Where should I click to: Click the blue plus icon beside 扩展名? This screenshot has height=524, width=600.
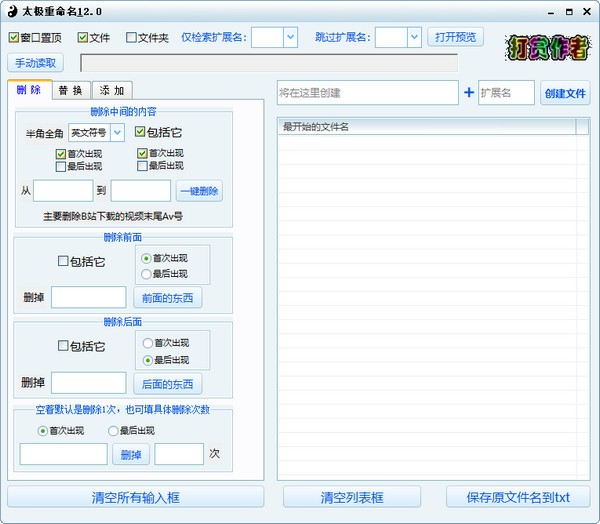[x=468, y=93]
